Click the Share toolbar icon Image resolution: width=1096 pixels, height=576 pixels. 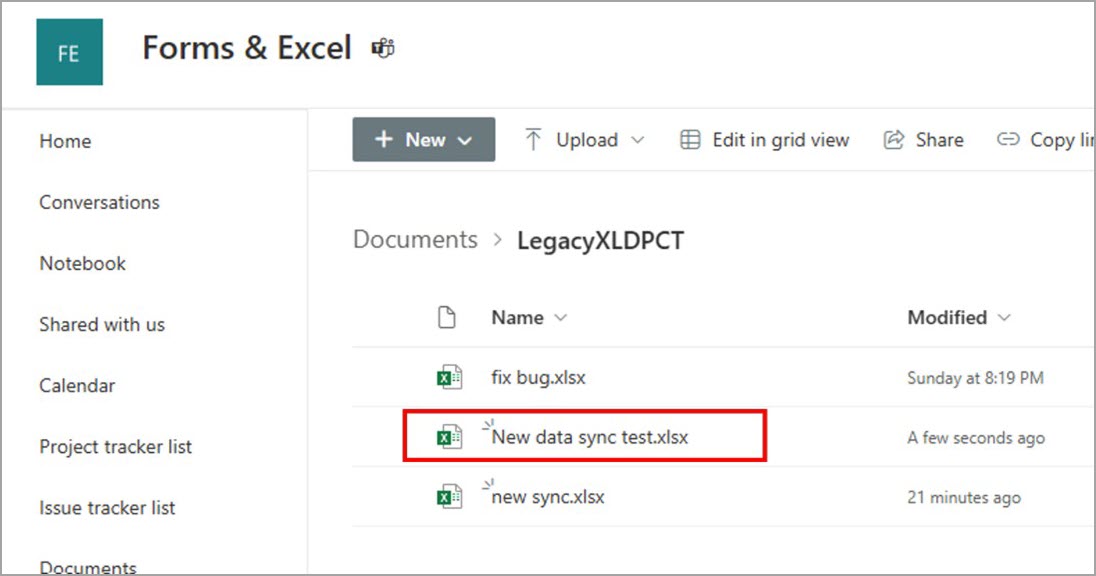(894, 140)
